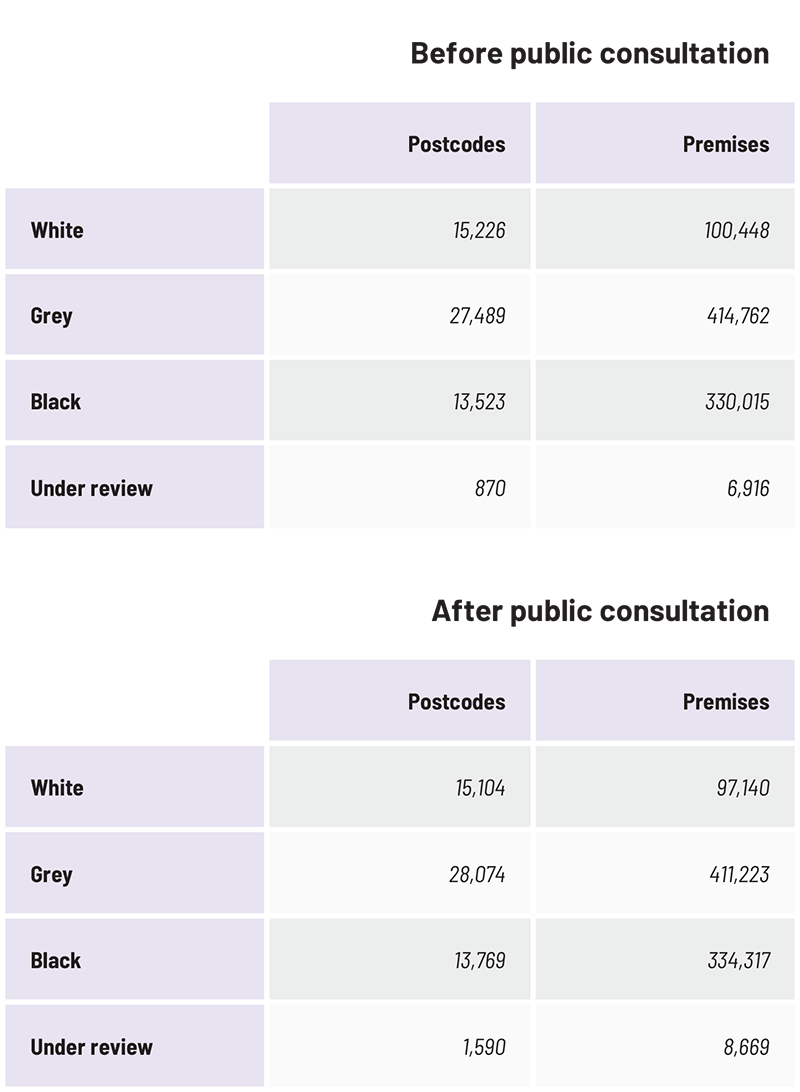The width and height of the screenshot is (800, 1092).
Task: Click the White premises value 100,448
Action: click(x=736, y=231)
